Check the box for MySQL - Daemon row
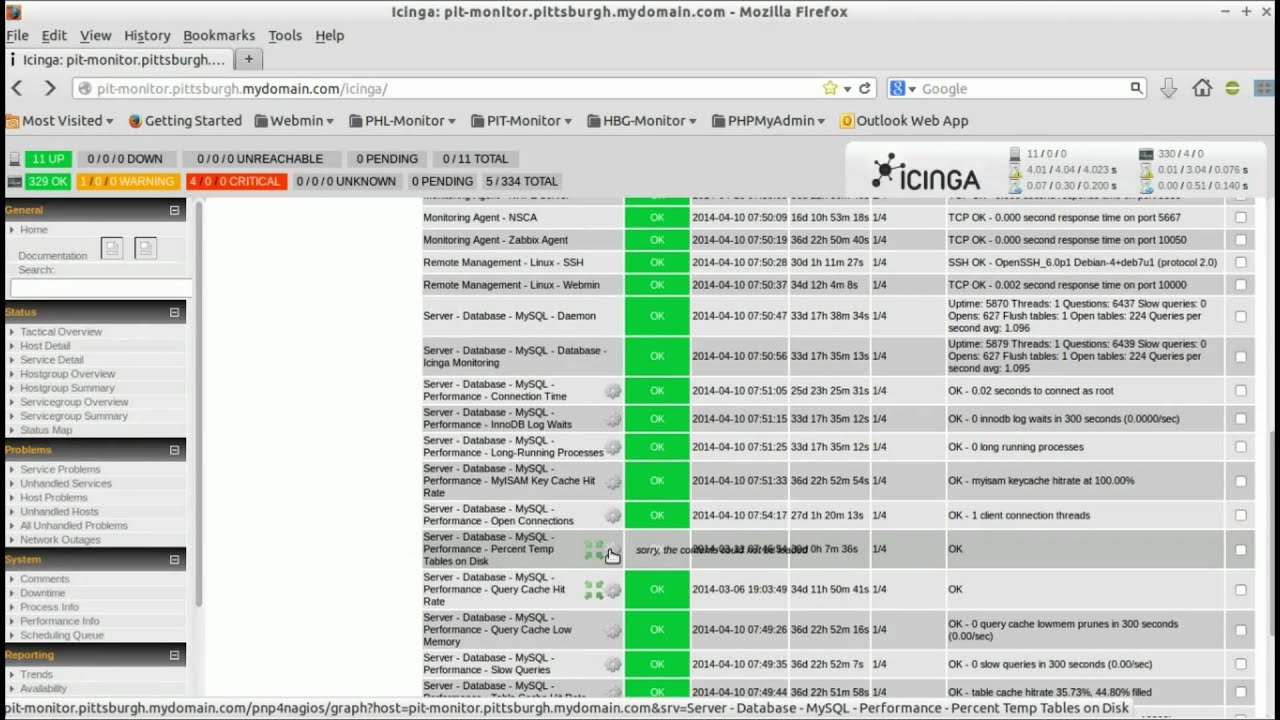Image resolution: width=1280 pixels, height=720 pixels. [x=1241, y=316]
